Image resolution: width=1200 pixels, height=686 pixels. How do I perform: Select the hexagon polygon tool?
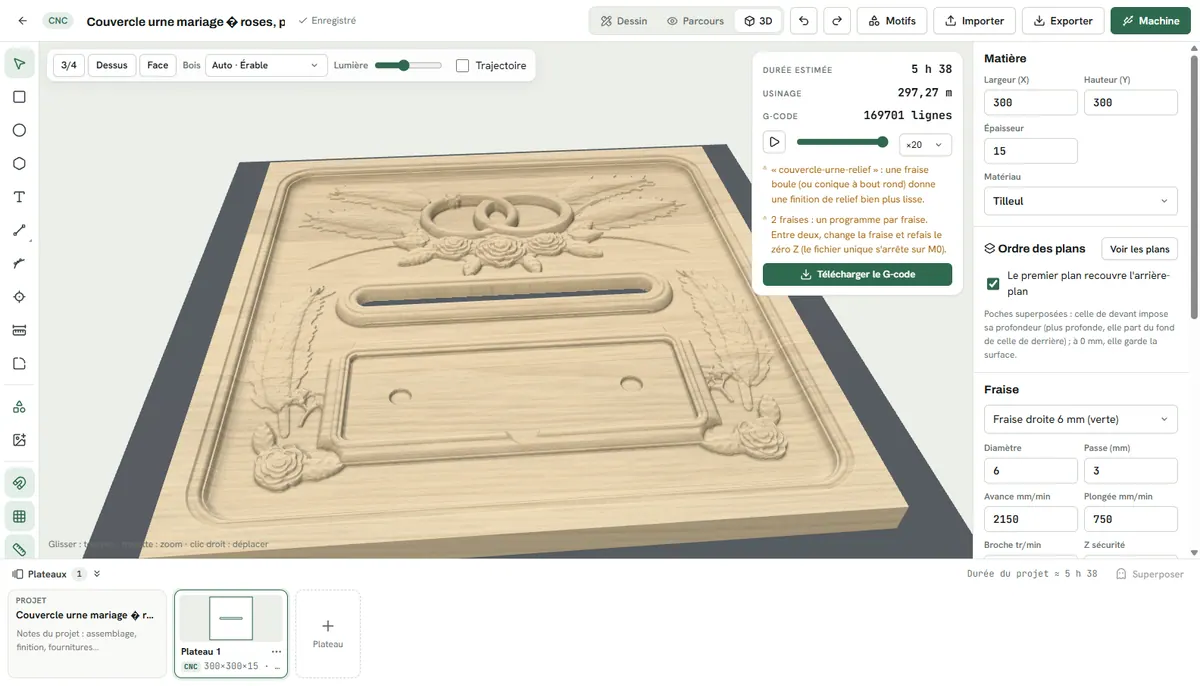[19, 164]
